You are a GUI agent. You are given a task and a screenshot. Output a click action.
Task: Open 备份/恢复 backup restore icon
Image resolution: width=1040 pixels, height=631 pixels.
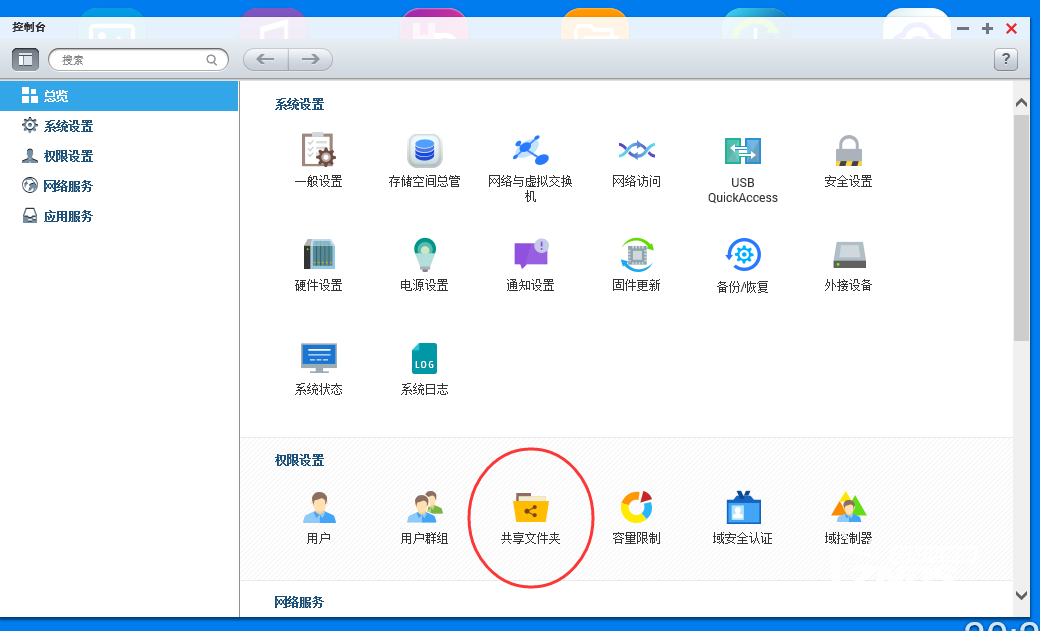[743, 254]
